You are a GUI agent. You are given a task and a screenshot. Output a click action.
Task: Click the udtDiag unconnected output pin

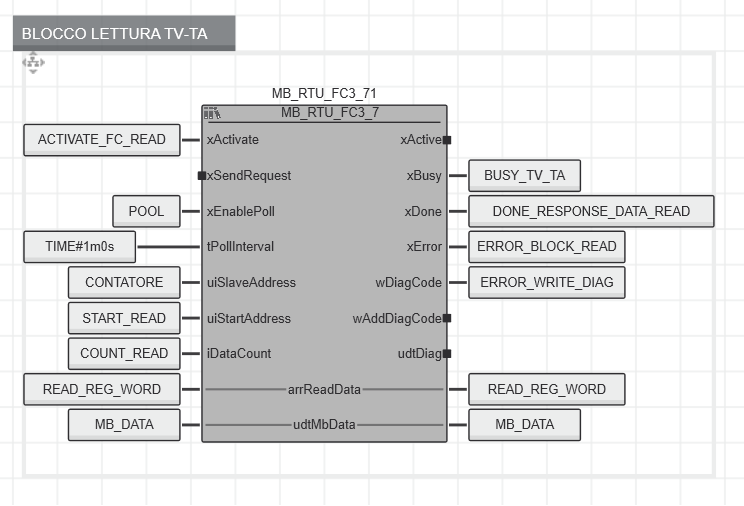(447, 354)
